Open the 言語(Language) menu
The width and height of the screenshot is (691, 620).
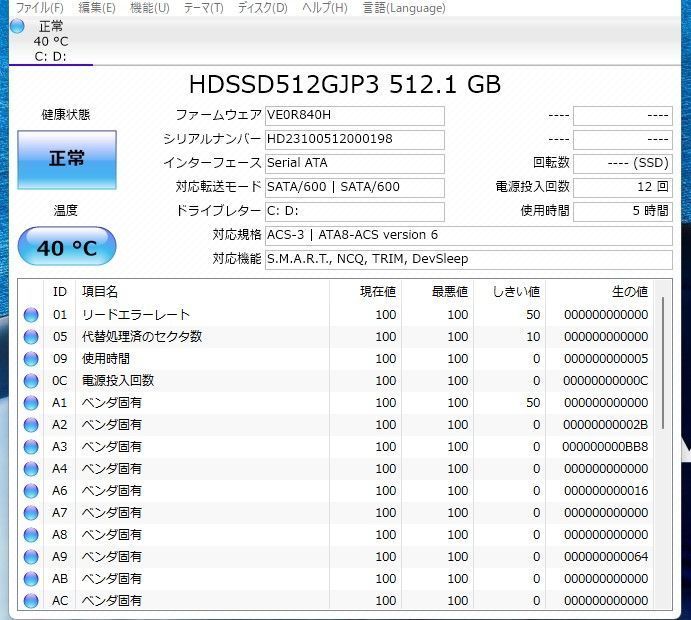point(404,8)
